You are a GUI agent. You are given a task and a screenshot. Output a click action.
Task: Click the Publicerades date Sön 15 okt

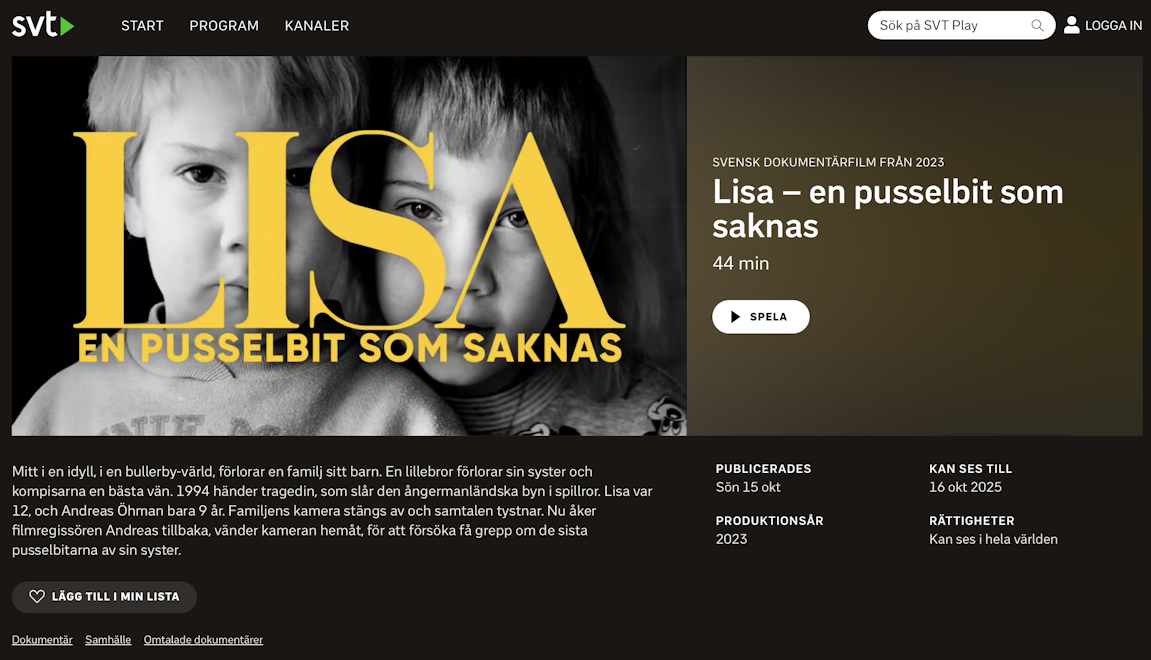(x=748, y=487)
